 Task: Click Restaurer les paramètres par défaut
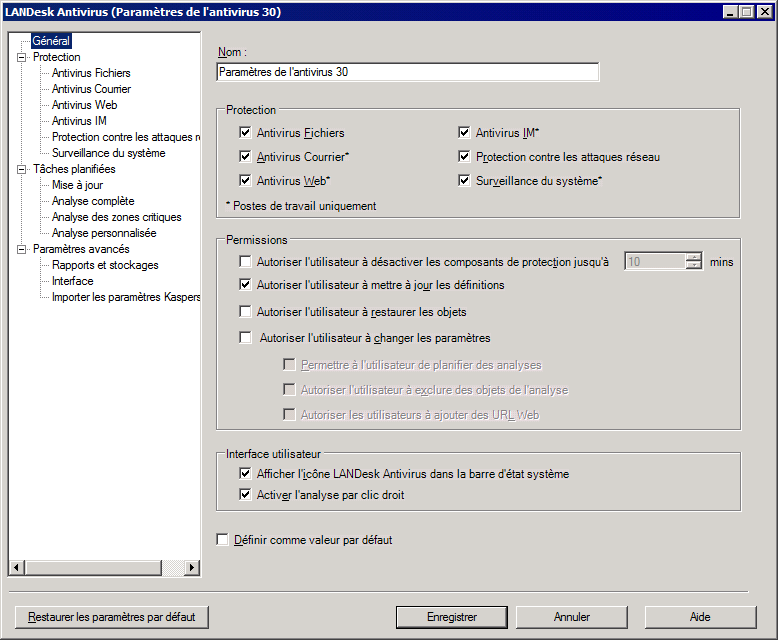click(112, 617)
